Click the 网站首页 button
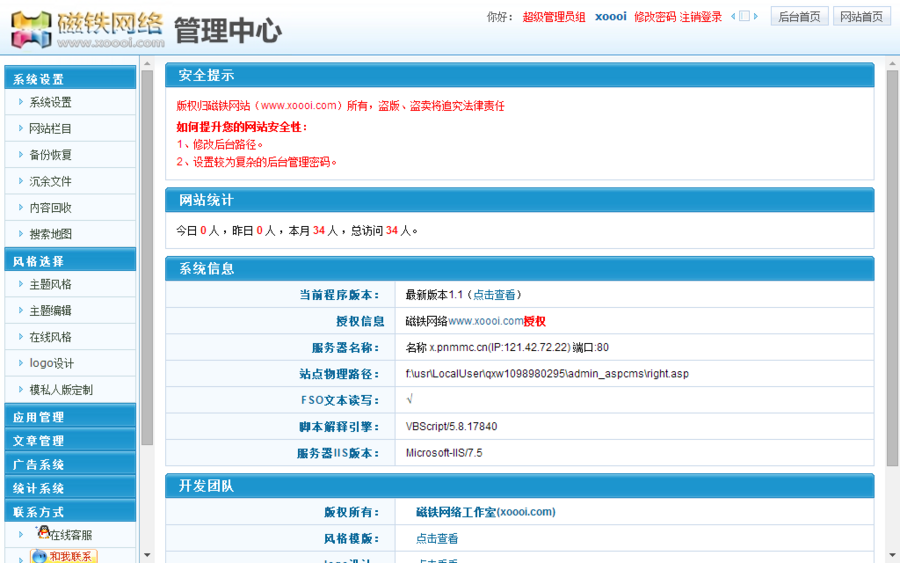Viewport: 900px width, 563px height. (x=862, y=17)
